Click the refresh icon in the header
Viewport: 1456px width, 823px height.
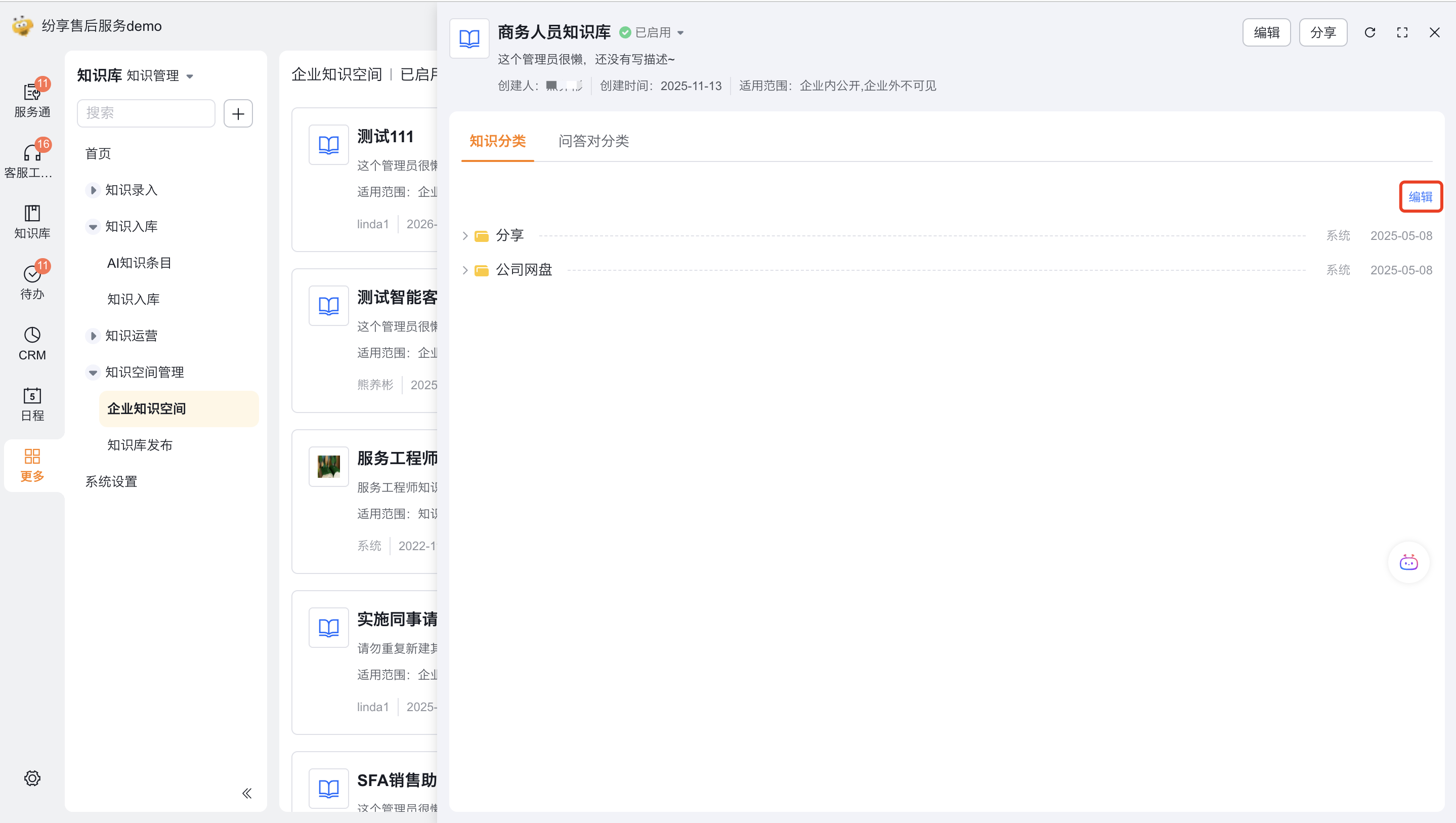click(1369, 32)
